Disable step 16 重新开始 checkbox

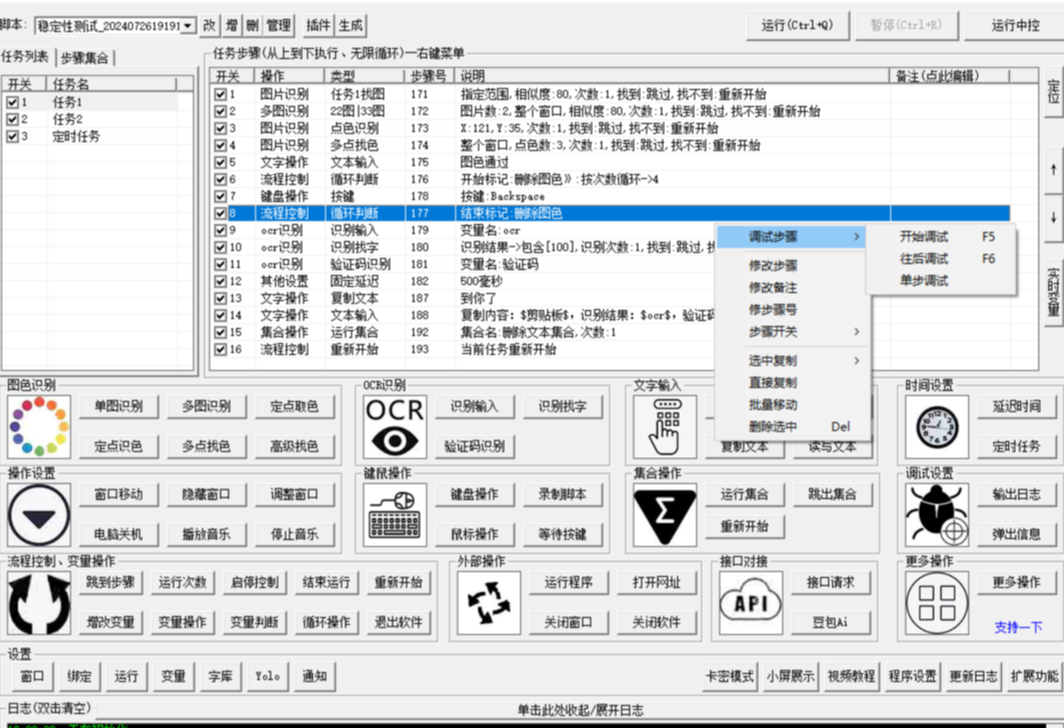tap(220, 350)
